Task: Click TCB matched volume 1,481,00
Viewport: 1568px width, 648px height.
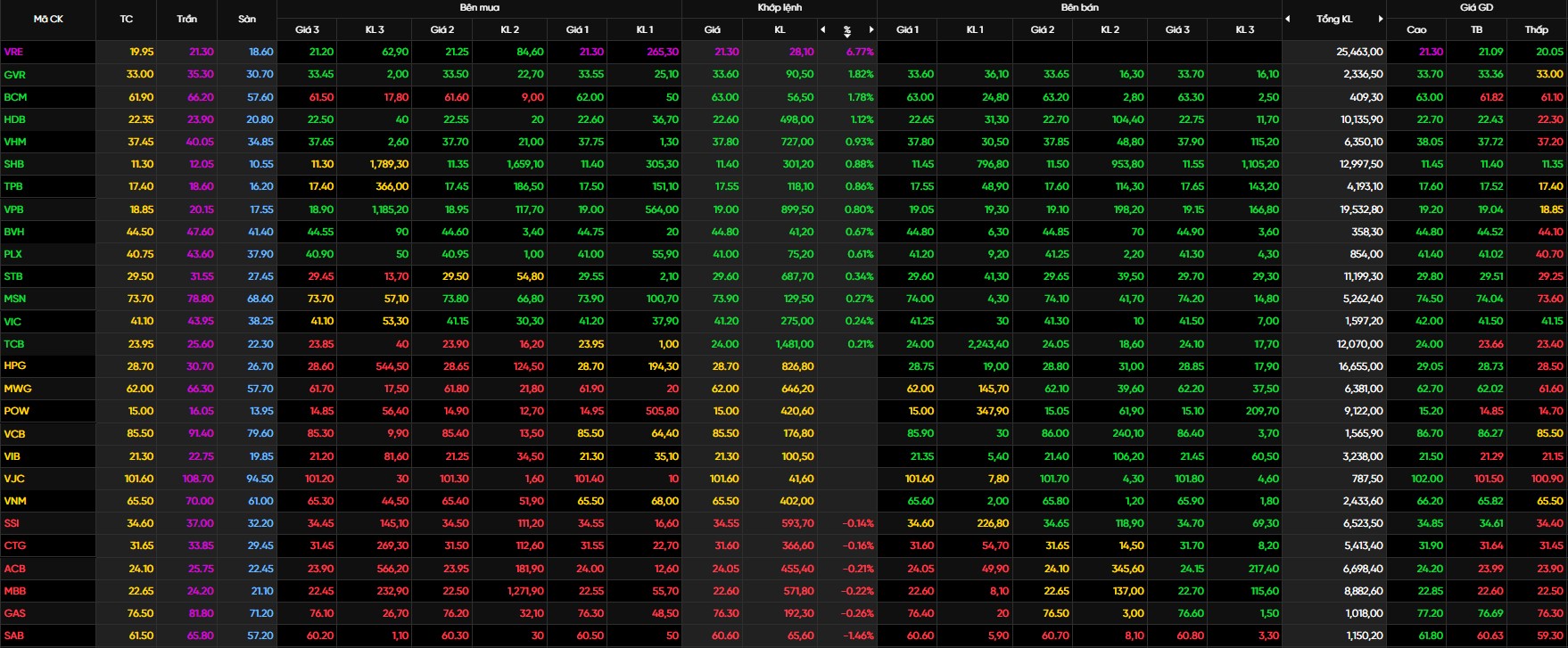Action: coord(795,343)
